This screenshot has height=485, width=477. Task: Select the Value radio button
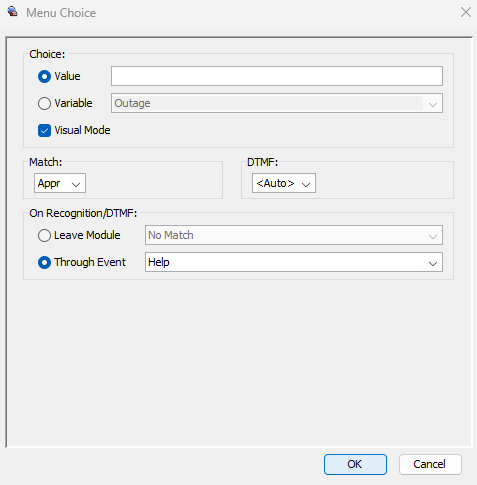(x=44, y=76)
